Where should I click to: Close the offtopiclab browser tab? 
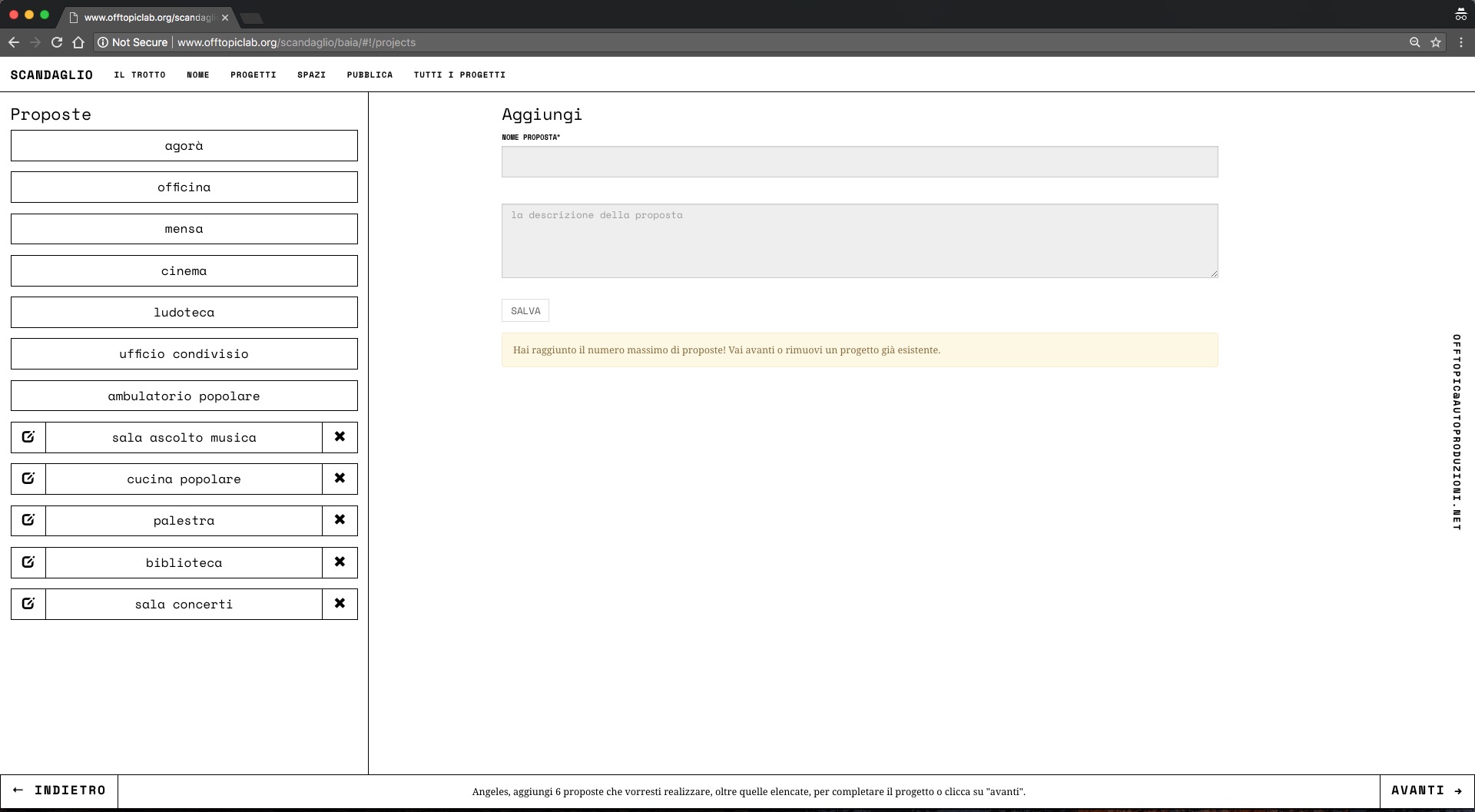coord(225,17)
